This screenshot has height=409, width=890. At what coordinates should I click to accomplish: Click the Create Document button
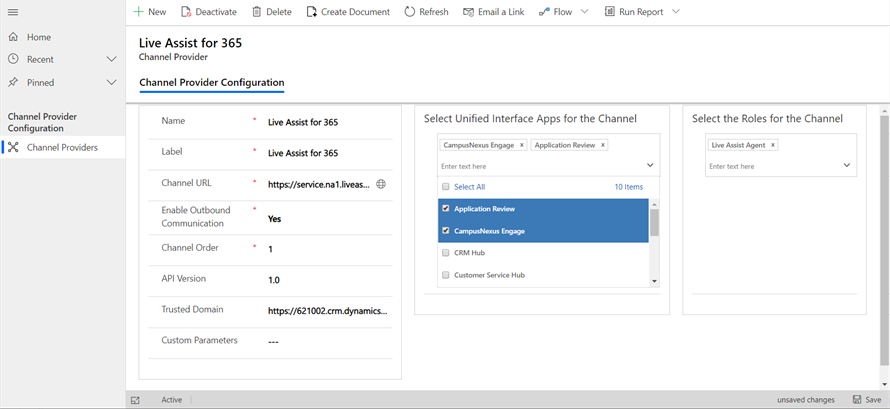click(x=348, y=12)
